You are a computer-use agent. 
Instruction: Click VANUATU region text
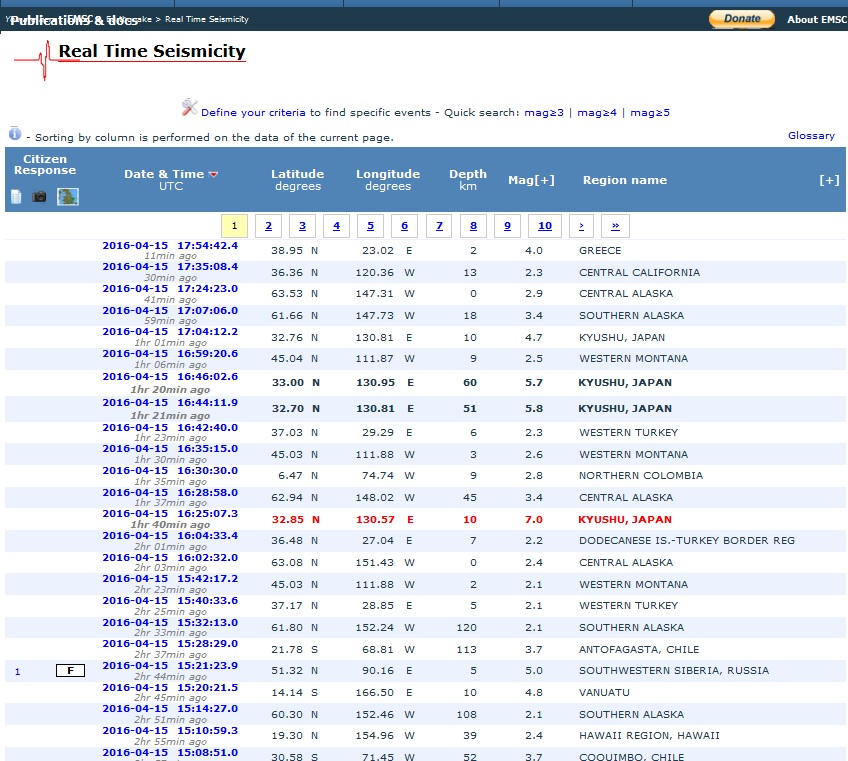pyautogui.click(x=604, y=693)
